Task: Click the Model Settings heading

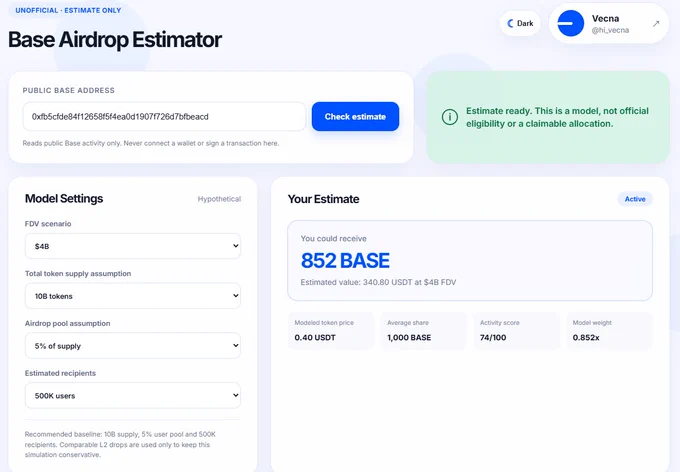Action: coord(64,199)
